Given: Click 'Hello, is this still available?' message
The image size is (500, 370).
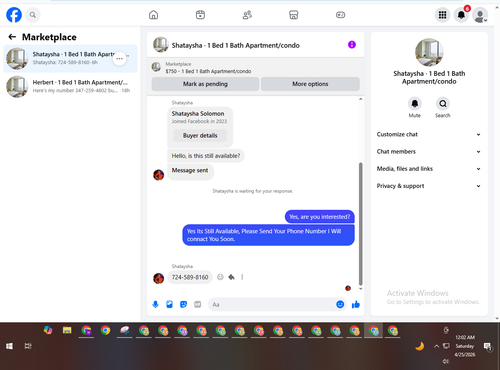Looking at the screenshot, I should tap(206, 156).
